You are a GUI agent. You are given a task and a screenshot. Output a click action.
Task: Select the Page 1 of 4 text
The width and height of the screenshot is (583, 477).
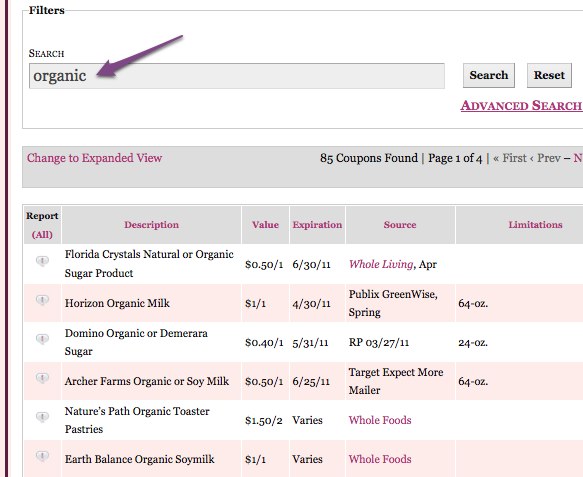click(x=455, y=158)
